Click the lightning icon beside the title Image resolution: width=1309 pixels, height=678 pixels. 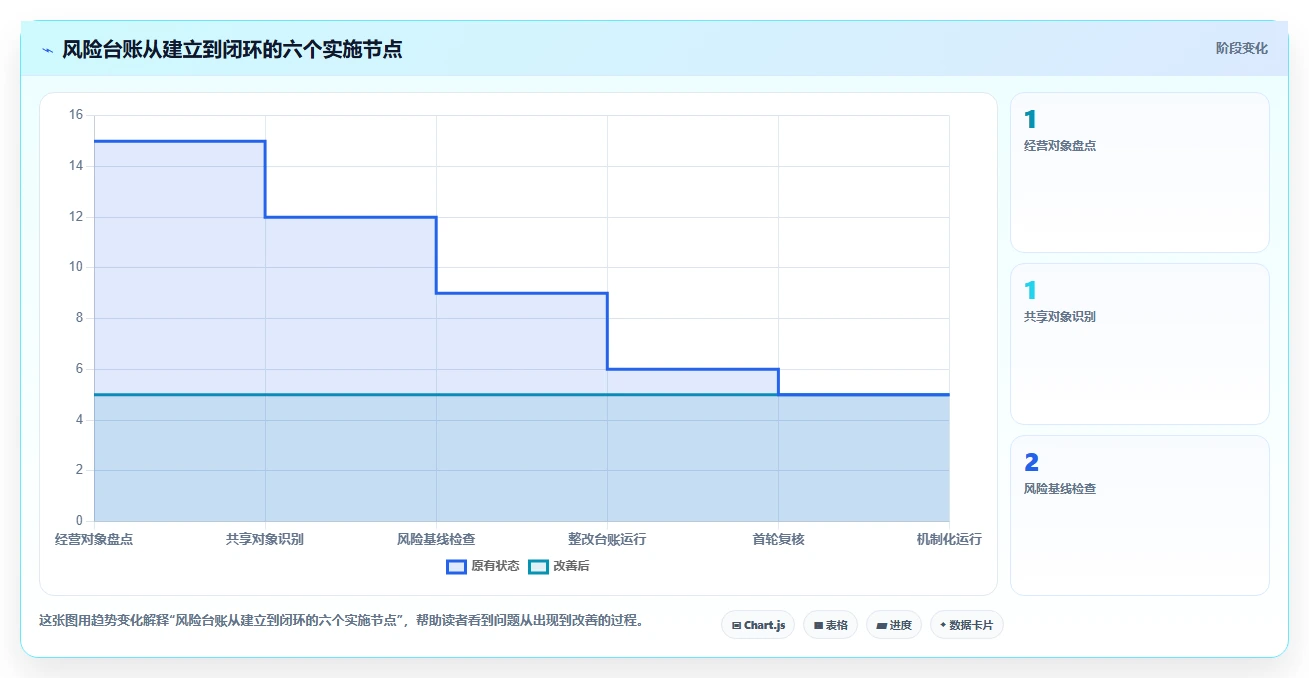pos(47,49)
